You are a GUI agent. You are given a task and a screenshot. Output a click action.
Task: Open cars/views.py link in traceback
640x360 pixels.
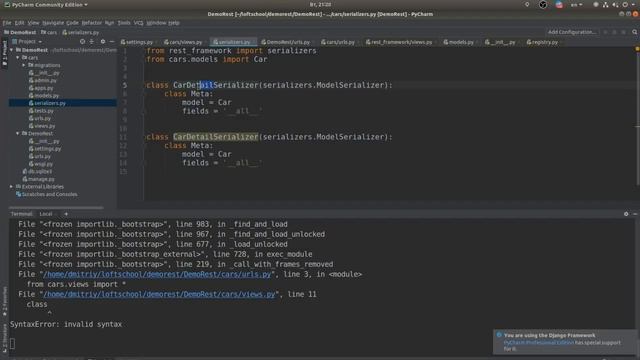pyautogui.click(x=159, y=294)
